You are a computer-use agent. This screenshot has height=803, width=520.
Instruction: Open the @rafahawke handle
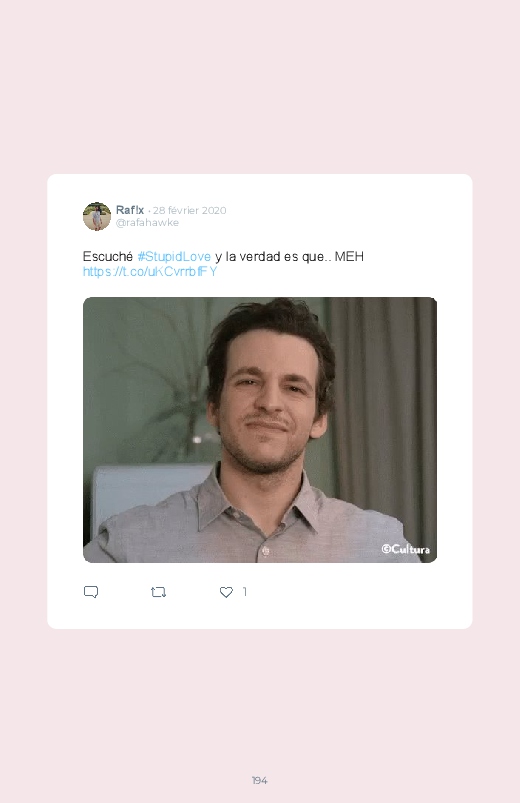[147, 223]
